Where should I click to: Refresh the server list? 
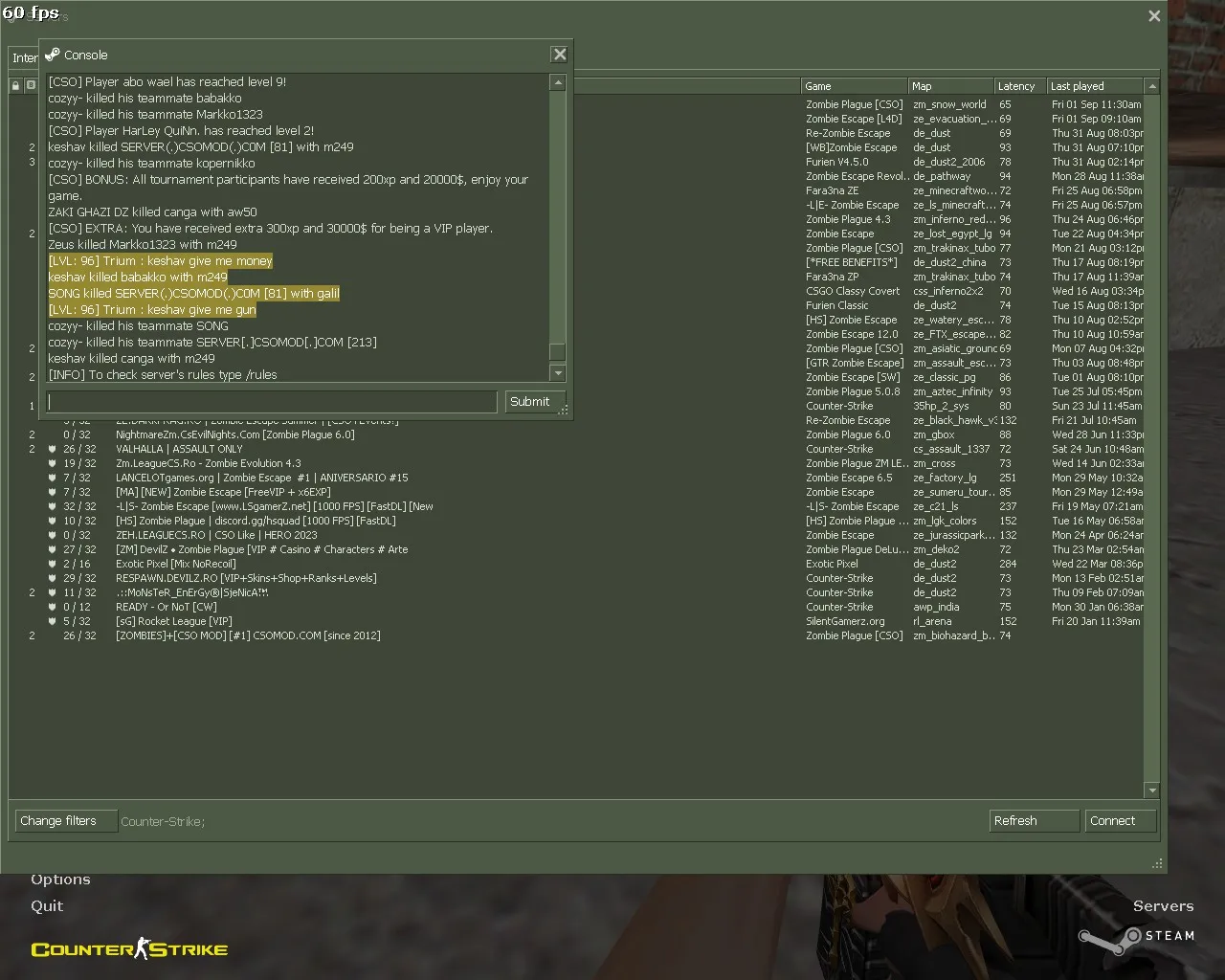(x=1035, y=821)
